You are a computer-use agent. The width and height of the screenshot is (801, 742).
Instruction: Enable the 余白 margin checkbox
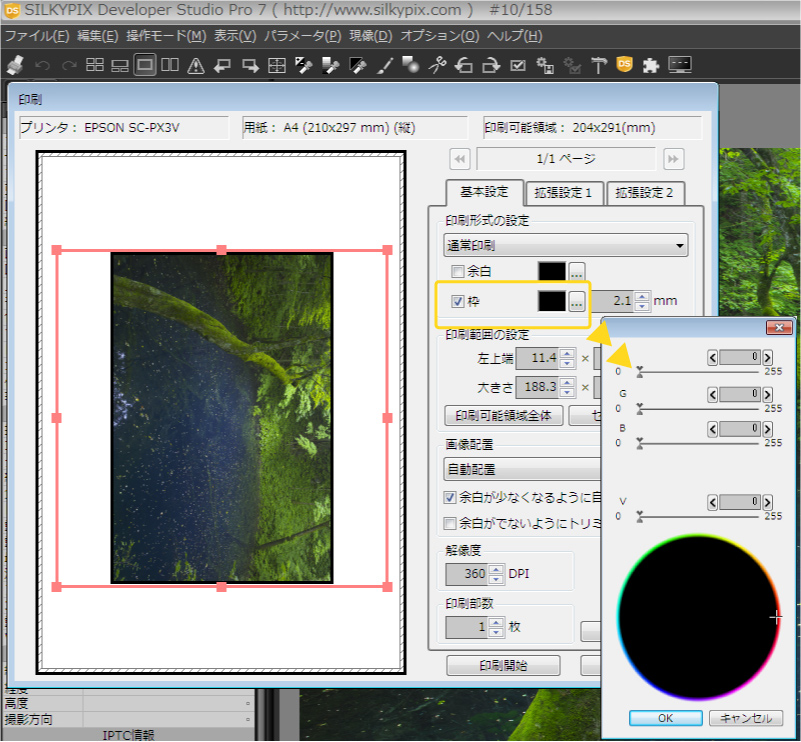pyautogui.click(x=458, y=271)
